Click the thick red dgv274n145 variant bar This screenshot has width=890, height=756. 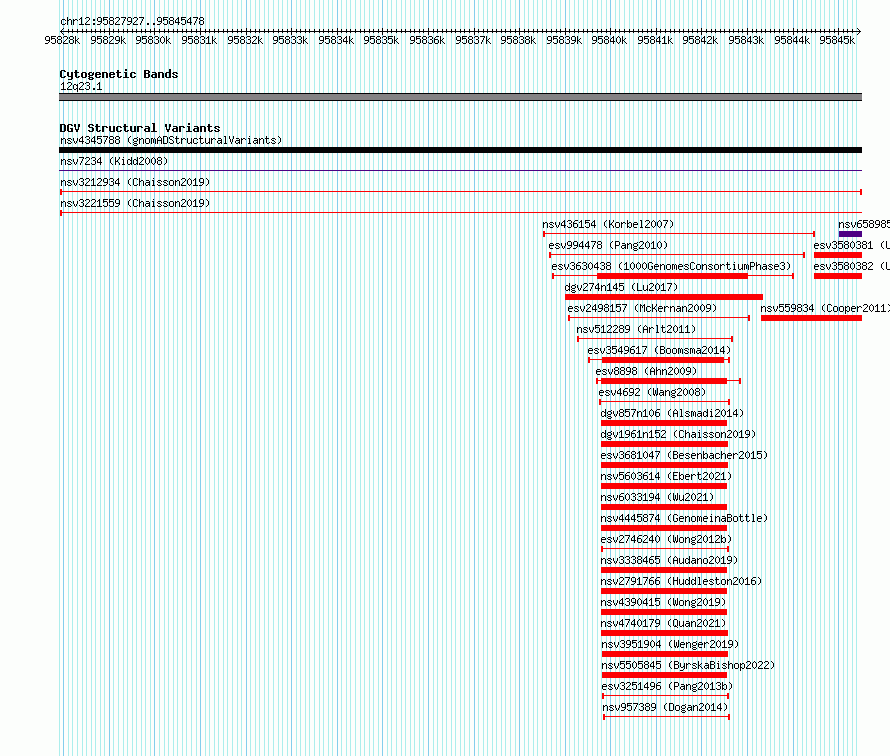[x=664, y=297]
